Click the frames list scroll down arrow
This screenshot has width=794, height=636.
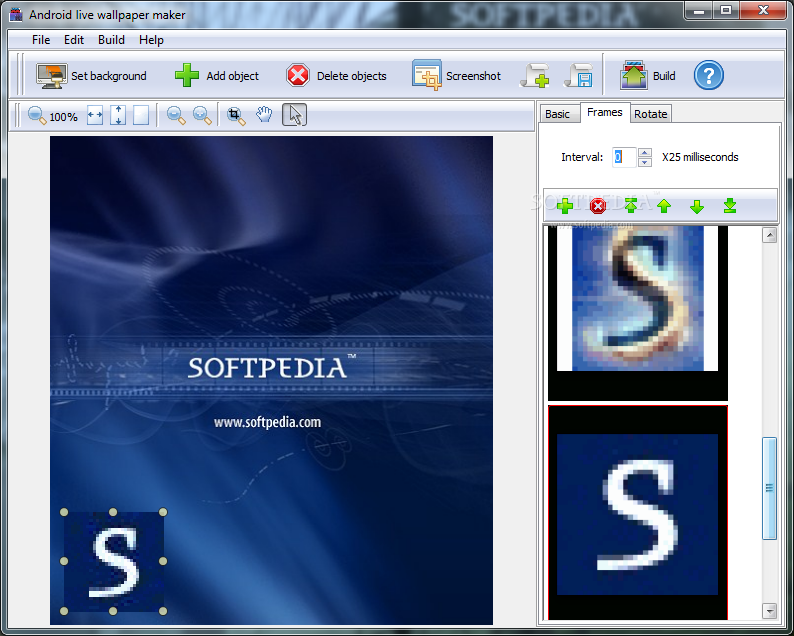click(x=770, y=611)
